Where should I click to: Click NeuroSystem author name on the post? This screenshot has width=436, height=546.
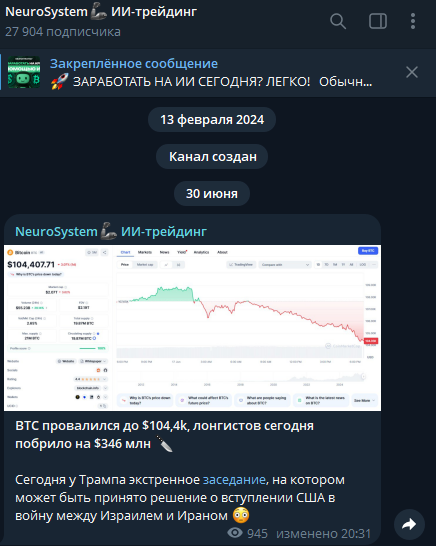[x=111, y=232]
